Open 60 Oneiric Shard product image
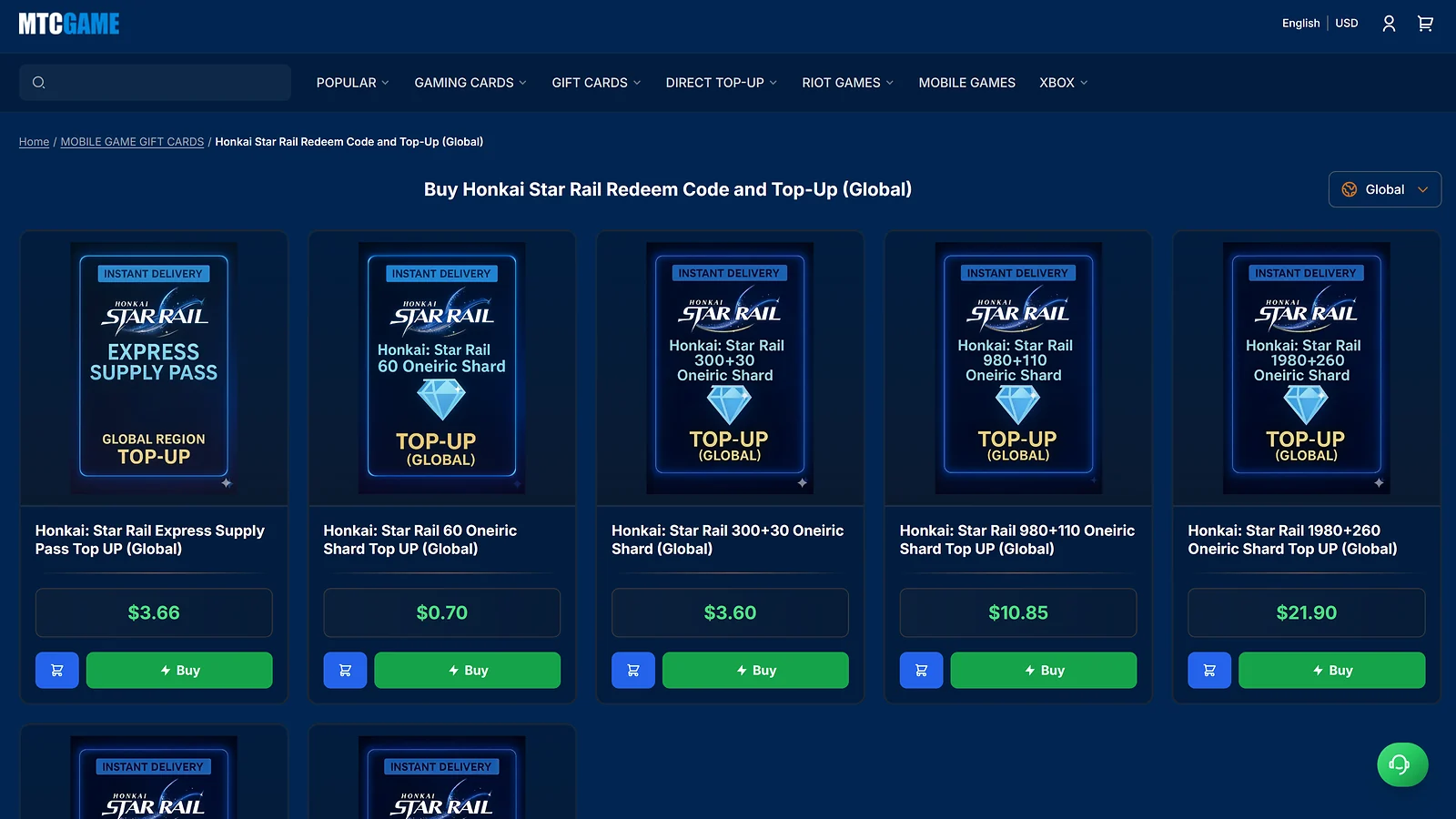This screenshot has height=819, width=1456. click(442, 368)
